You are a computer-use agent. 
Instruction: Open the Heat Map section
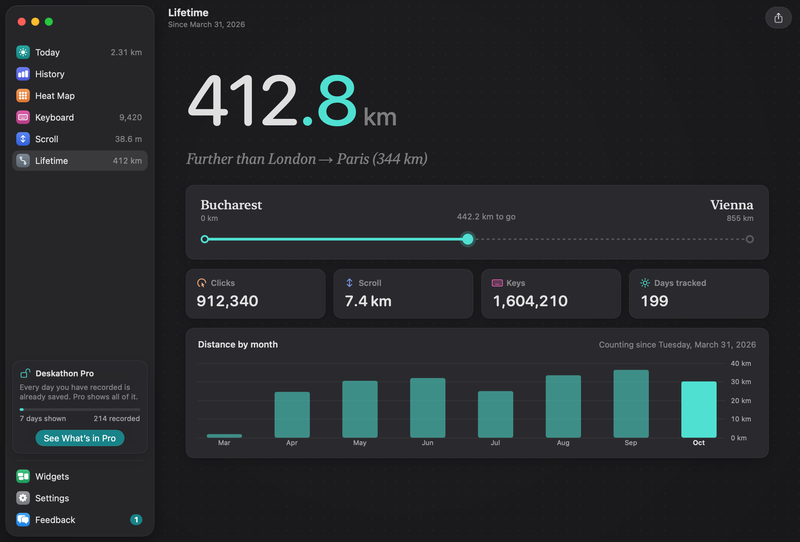click(80, 95)
